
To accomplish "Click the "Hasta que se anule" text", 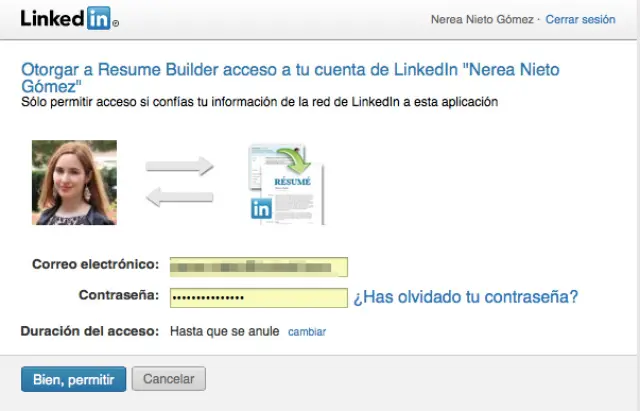I will pyautogui.click(x=224, y=331).
